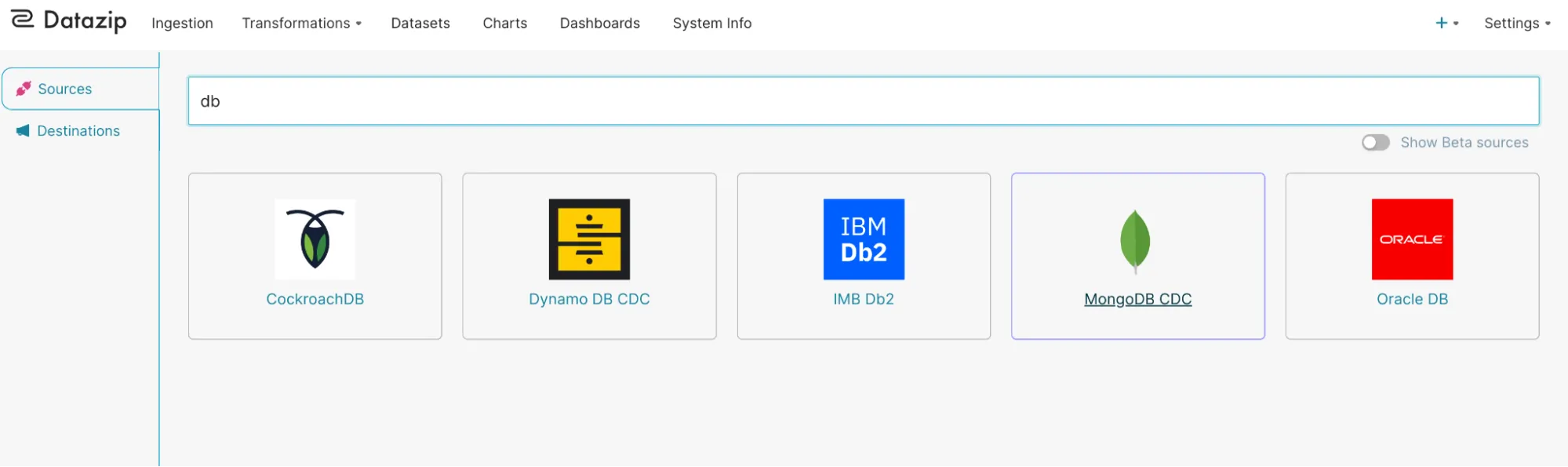Click the plus add icon
This screenshot has height=467, width=1568.
(1441, 24)
